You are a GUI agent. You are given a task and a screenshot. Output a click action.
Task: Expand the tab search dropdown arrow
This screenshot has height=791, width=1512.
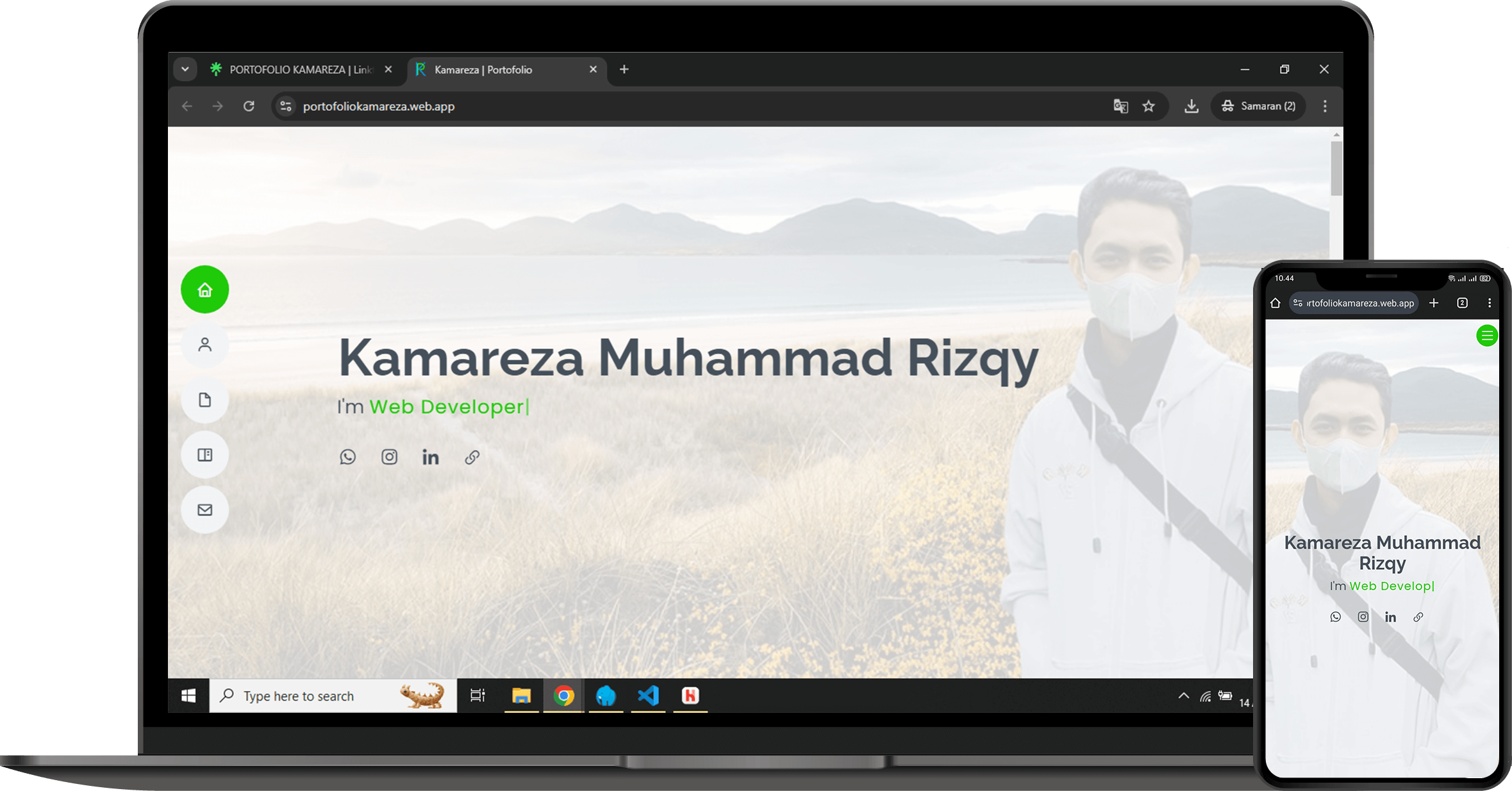185,69
